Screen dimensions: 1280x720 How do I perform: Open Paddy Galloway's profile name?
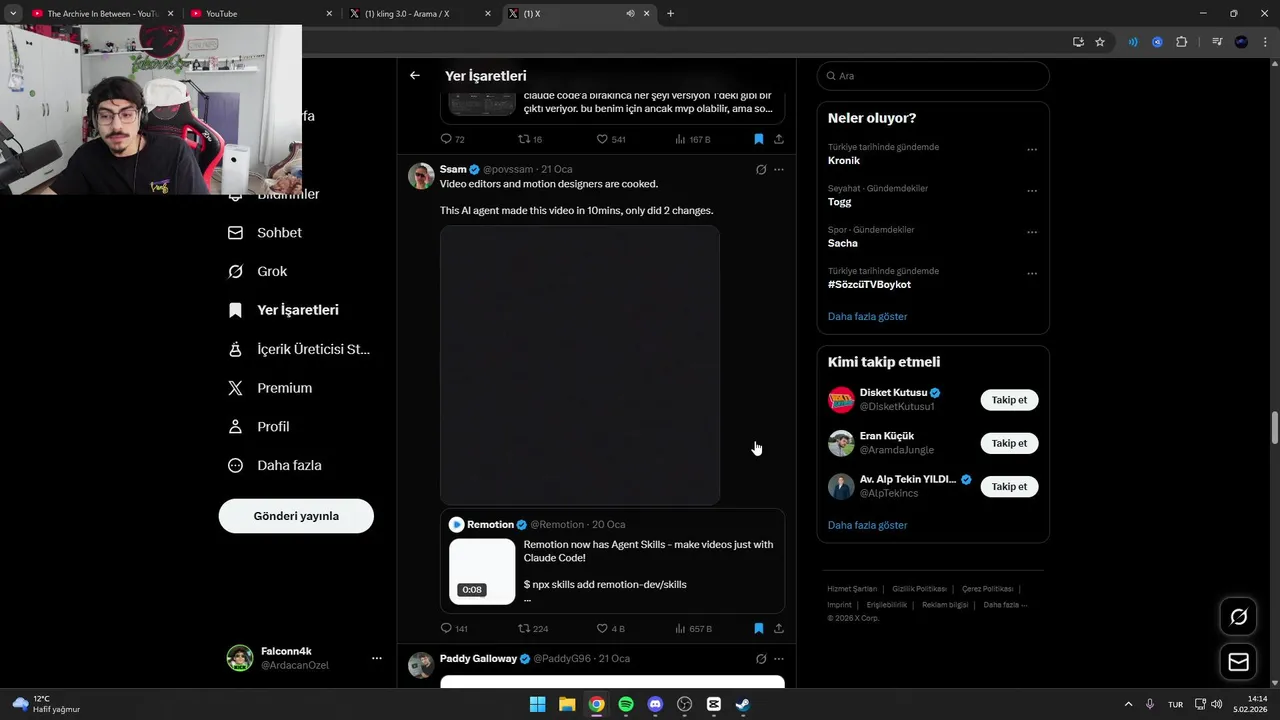point(478,659)
